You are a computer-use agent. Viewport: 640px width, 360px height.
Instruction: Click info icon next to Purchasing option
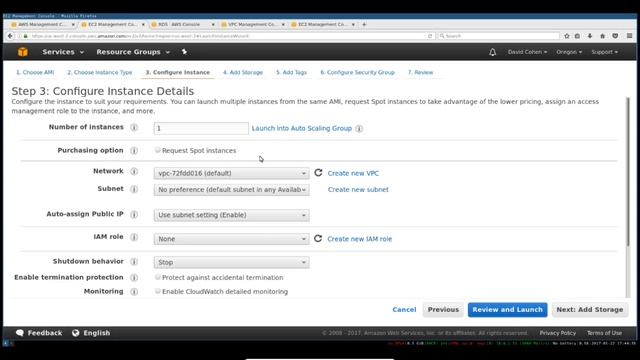point(134,151)
